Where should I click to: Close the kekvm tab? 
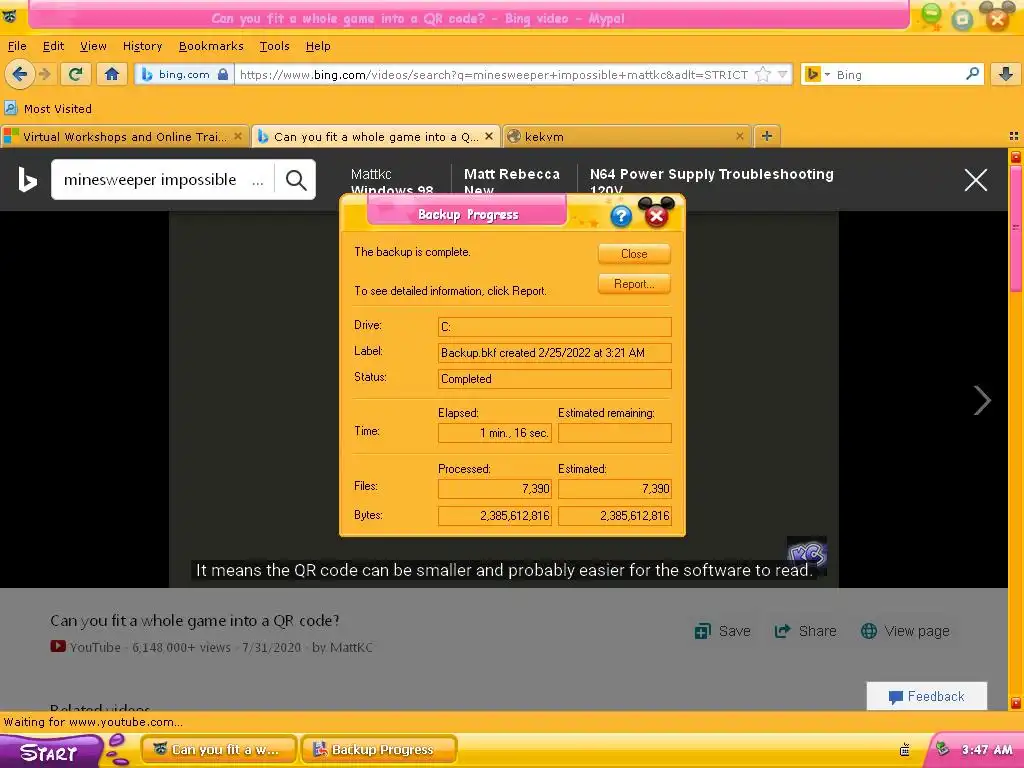coord(739,136)
